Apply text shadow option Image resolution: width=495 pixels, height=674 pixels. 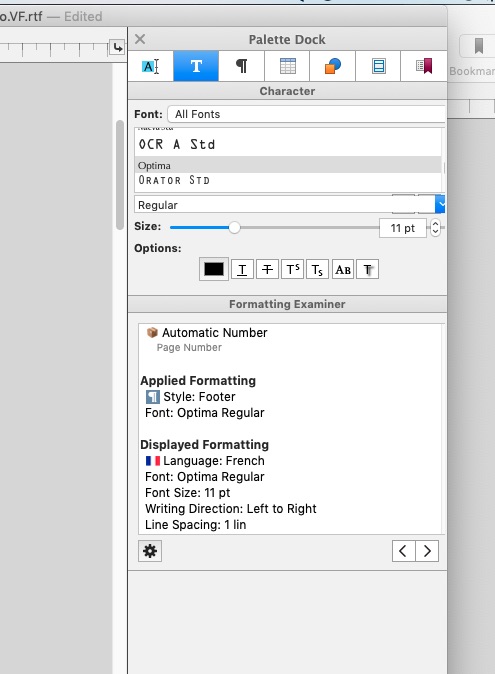tap(367, 270)
